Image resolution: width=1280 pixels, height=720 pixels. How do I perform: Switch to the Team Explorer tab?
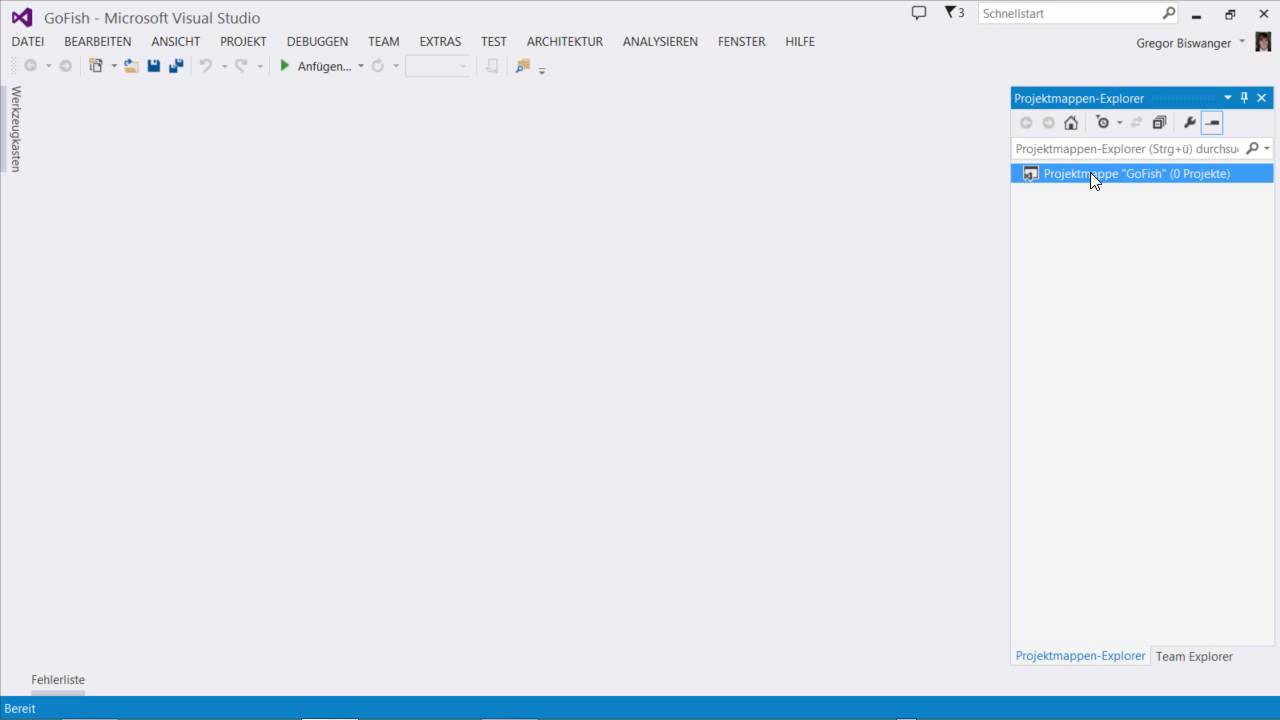coord(1194,656)
